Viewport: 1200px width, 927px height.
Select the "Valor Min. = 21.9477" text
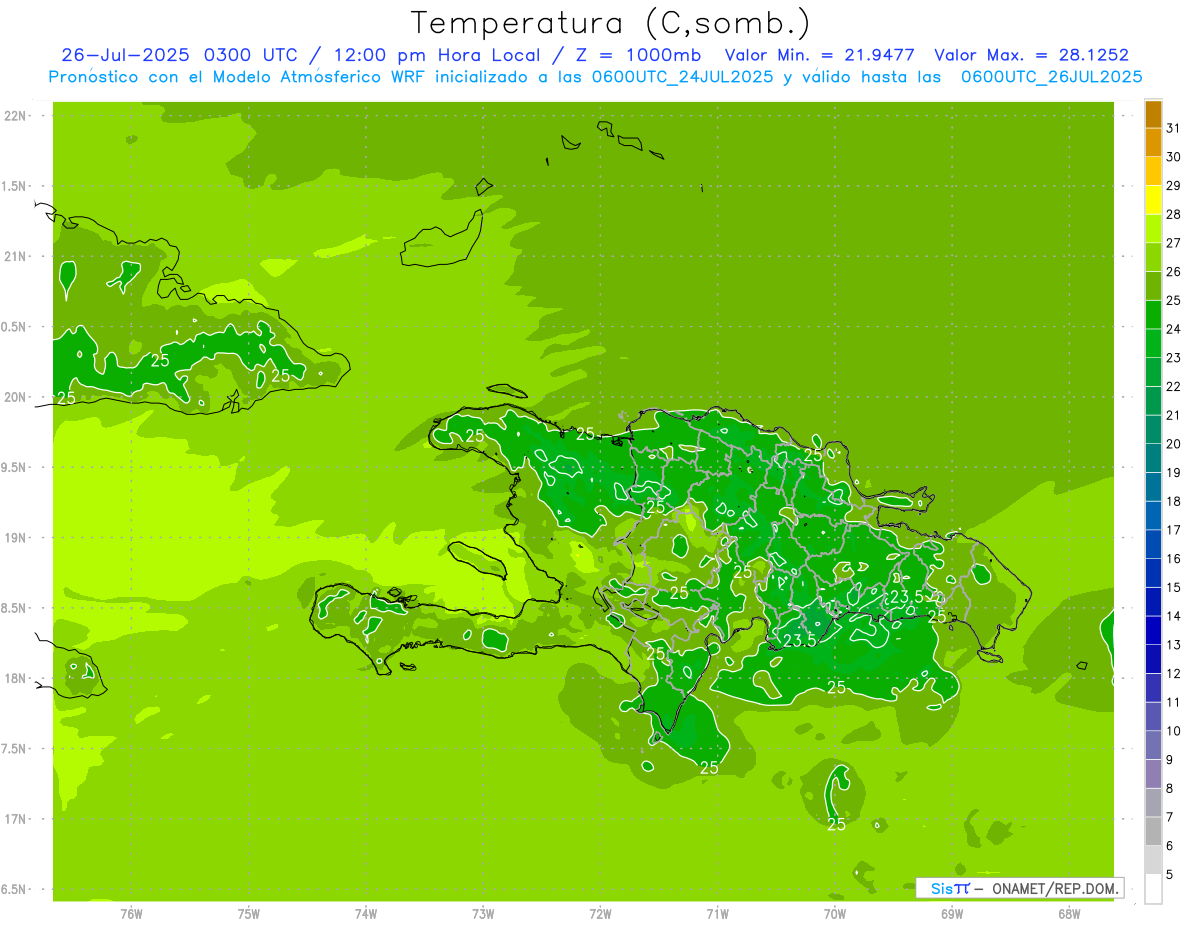point(821,55)
